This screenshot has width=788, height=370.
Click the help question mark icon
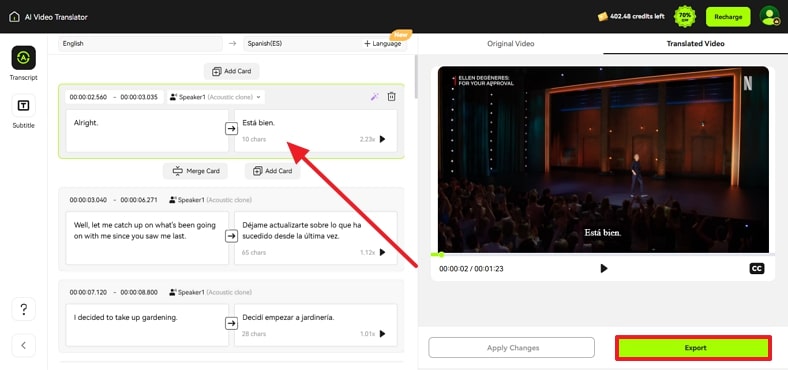tap(24, 309)
